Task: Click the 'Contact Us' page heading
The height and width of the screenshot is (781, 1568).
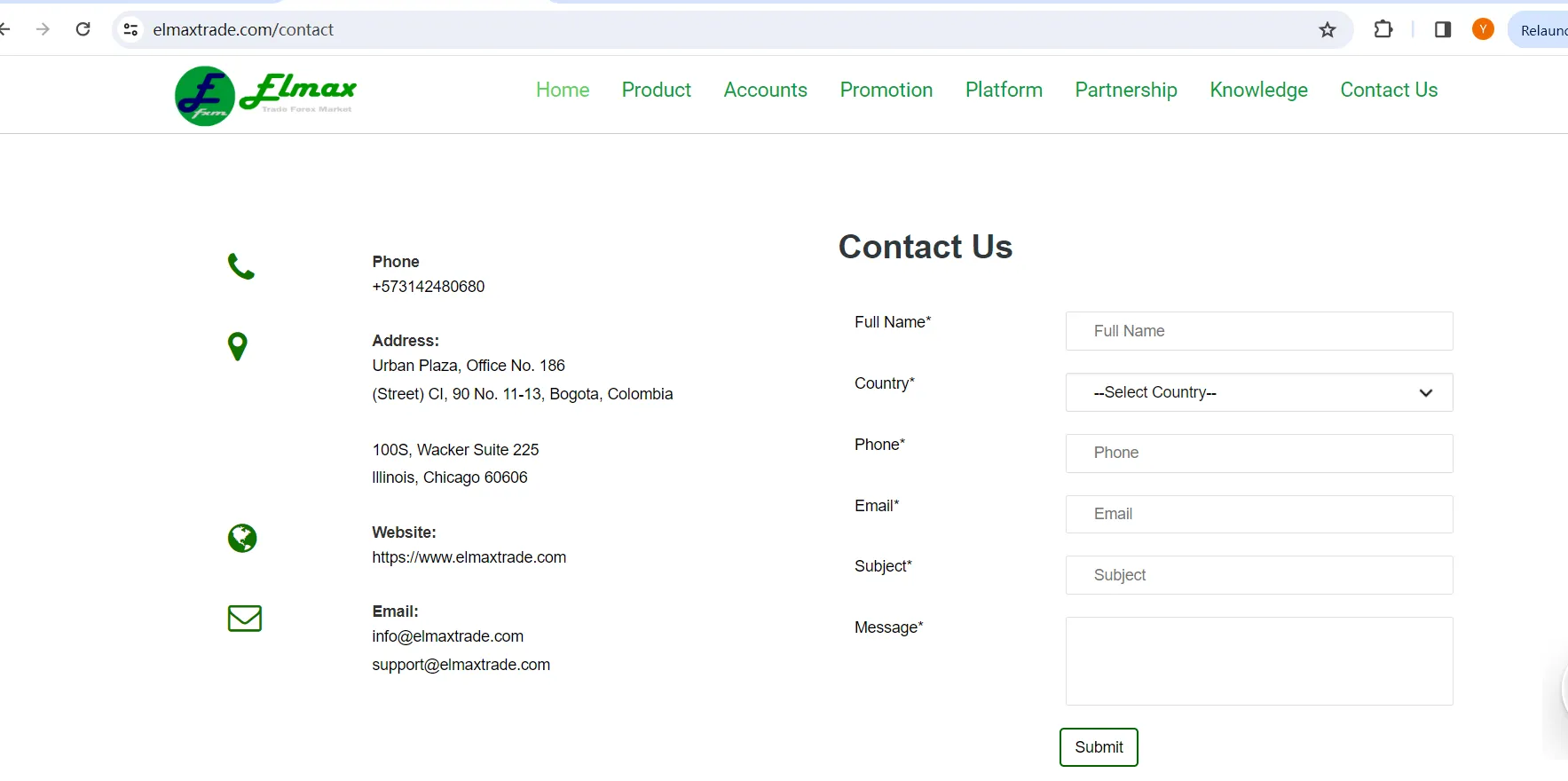Action: (x=926, y=247)
